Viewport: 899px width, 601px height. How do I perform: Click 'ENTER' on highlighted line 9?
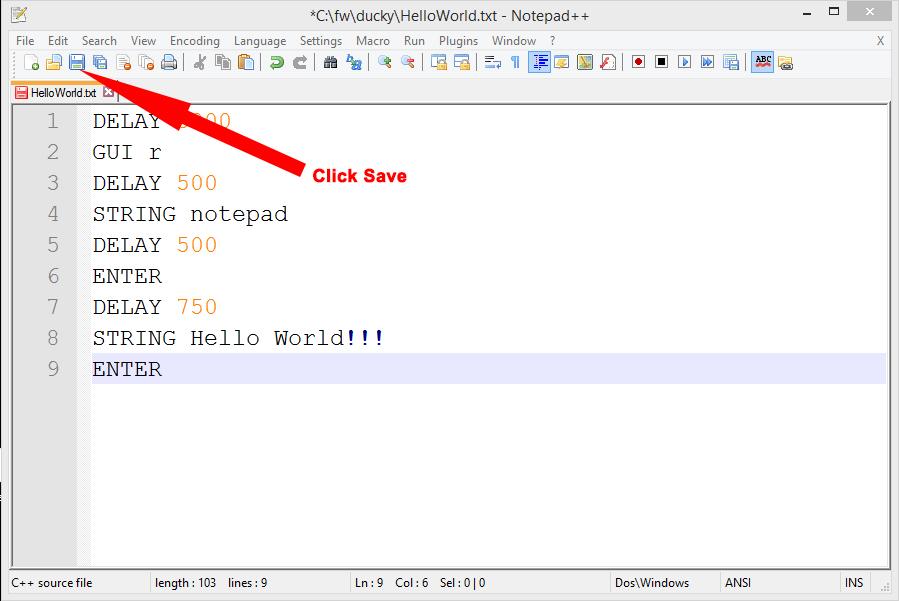127,369
